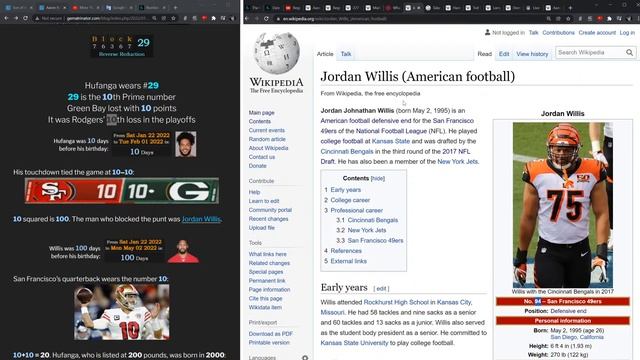Open the Languages settings gear icon
The height and width of the screenshot is (360, 640).
click(x=305, y=358)
